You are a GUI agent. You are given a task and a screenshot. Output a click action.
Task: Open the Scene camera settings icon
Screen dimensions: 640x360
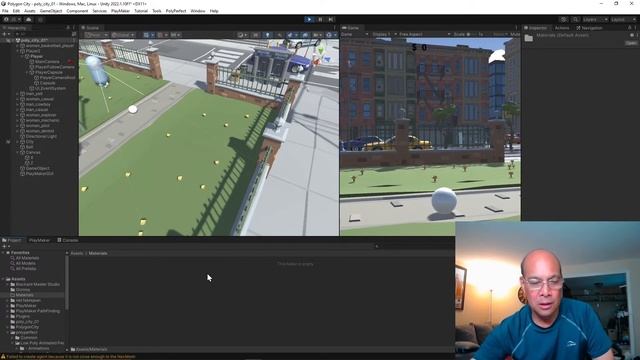click(x=318, y=35)
